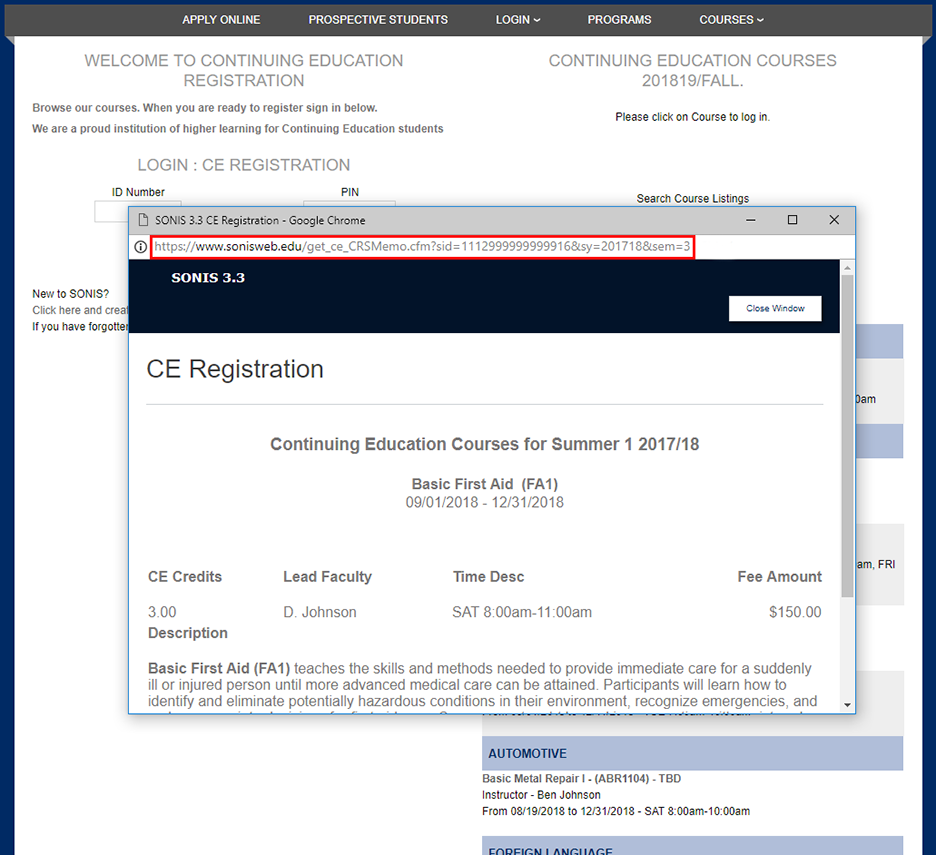Click the AUTOMOTIVE category header

[x=692, y=753]
